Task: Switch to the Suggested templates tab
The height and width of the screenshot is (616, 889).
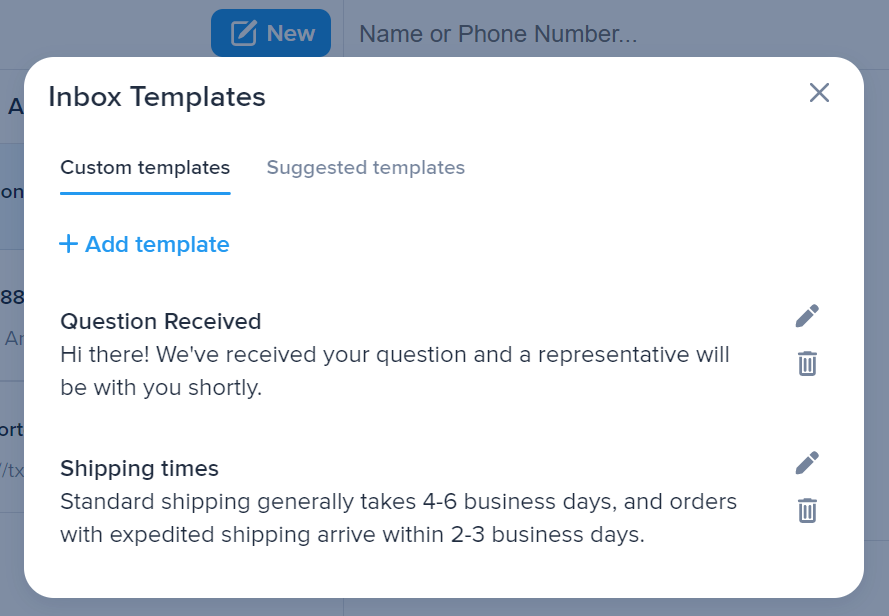Action: (x=365, y=167)
